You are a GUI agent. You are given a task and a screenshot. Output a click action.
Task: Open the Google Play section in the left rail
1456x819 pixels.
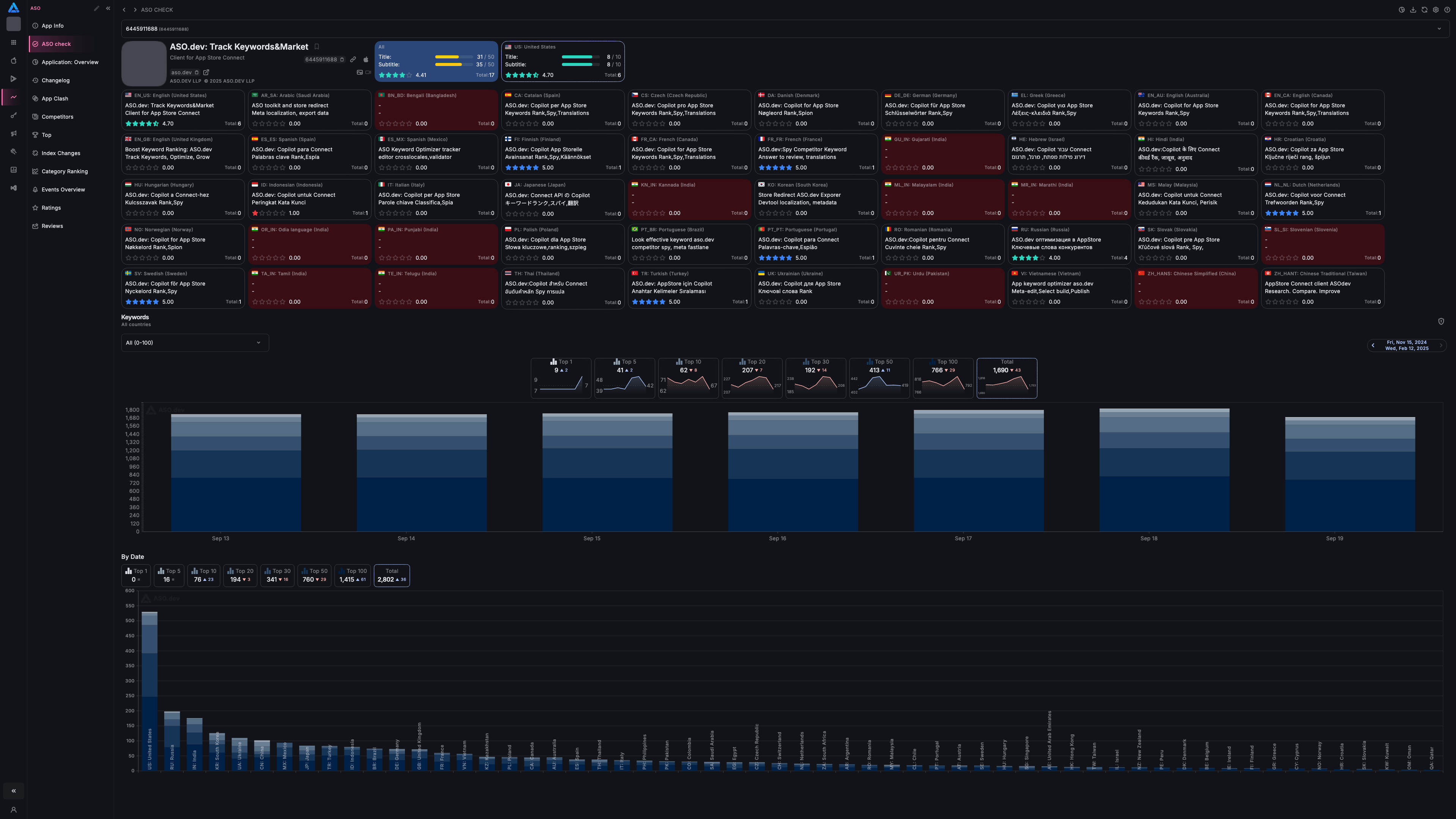(x=14, y=78)
